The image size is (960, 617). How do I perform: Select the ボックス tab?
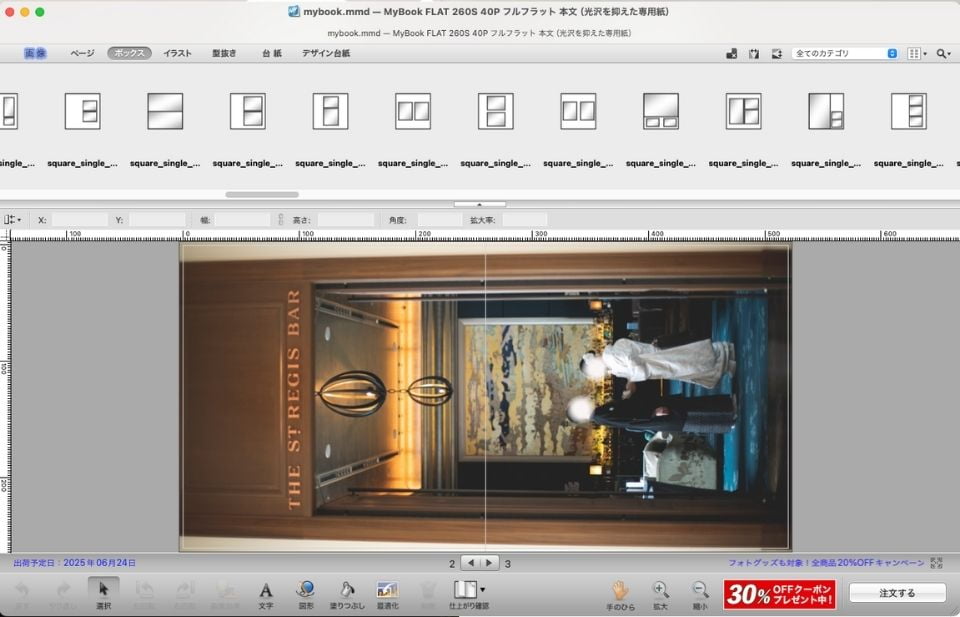coord(129,53)
